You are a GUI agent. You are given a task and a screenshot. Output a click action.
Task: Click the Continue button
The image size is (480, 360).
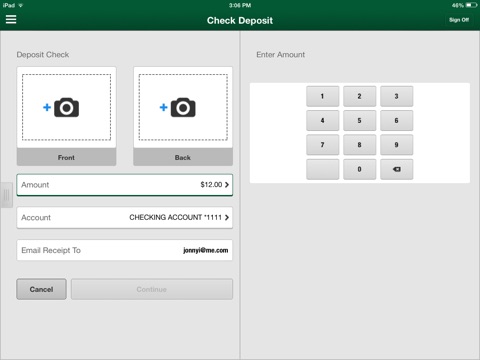pos(152,289)
